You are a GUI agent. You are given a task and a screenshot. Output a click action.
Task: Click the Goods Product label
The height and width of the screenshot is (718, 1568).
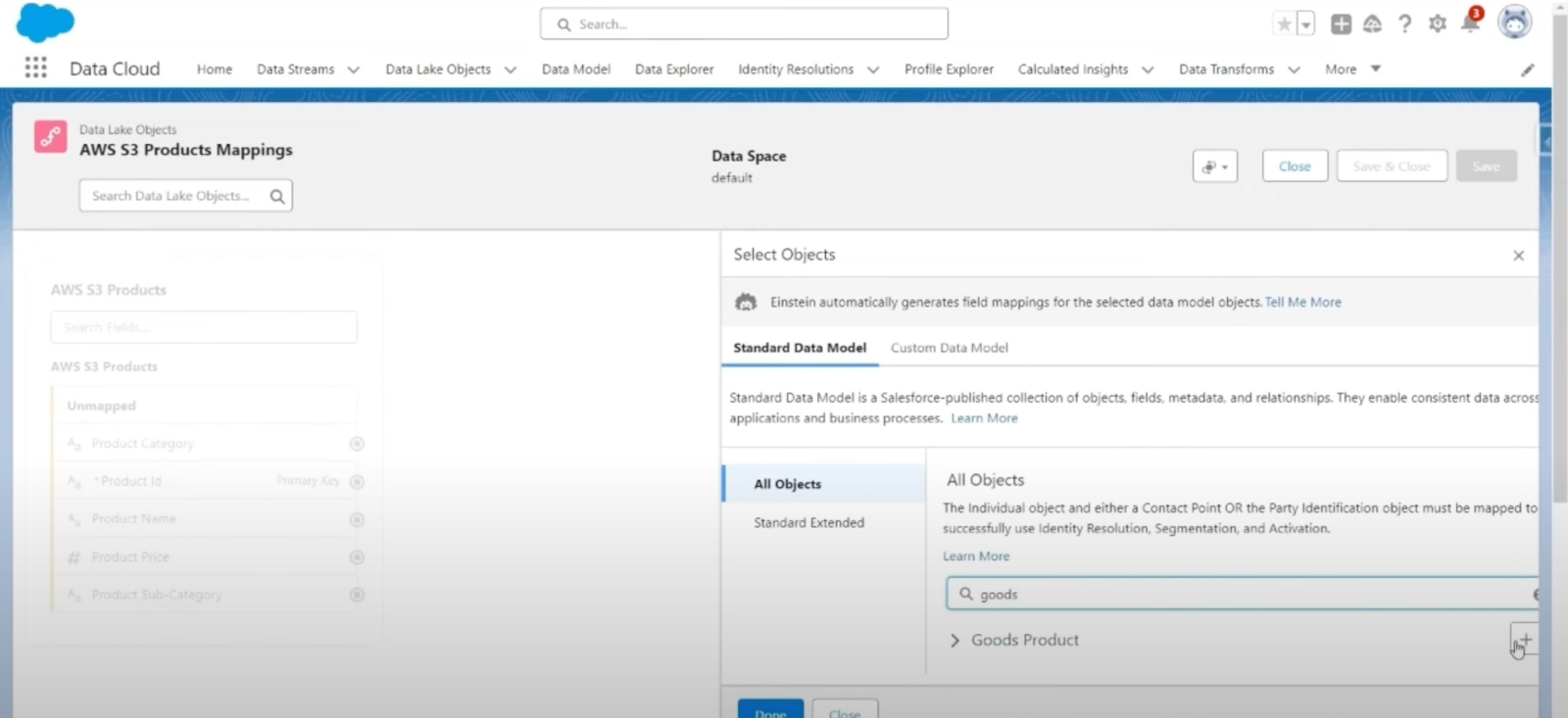pyautogui.click(x=1025, y=640)
